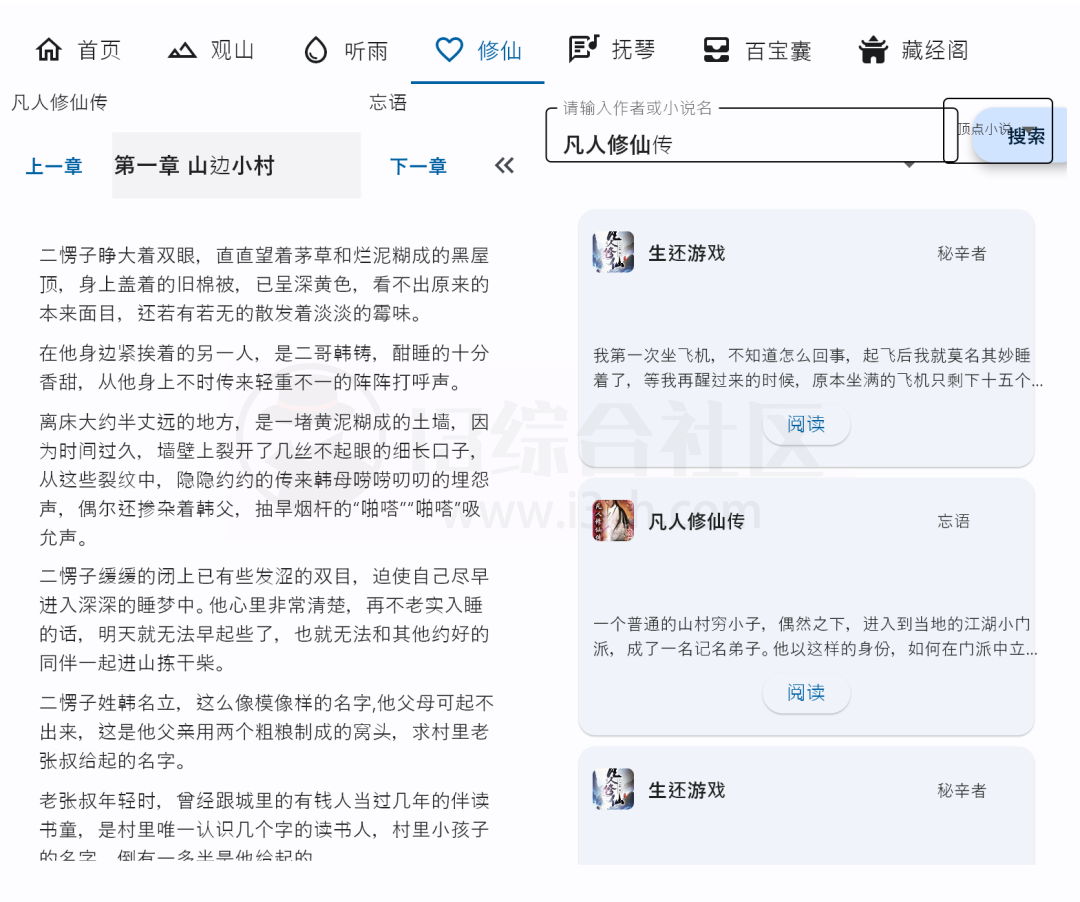Switch to the 观山 tab
This screenshot has height=902, width=1080.
[x=211, y=50]
